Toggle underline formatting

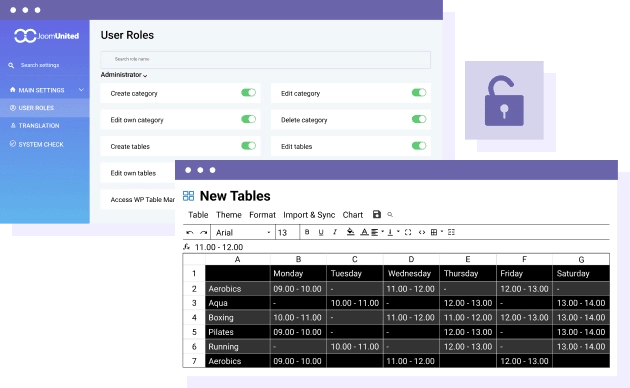[x=321, y=232]
